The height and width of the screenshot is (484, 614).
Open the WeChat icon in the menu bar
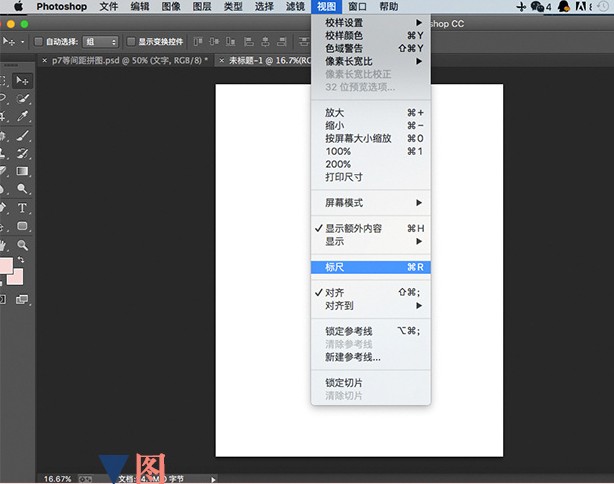pos(537,6)
